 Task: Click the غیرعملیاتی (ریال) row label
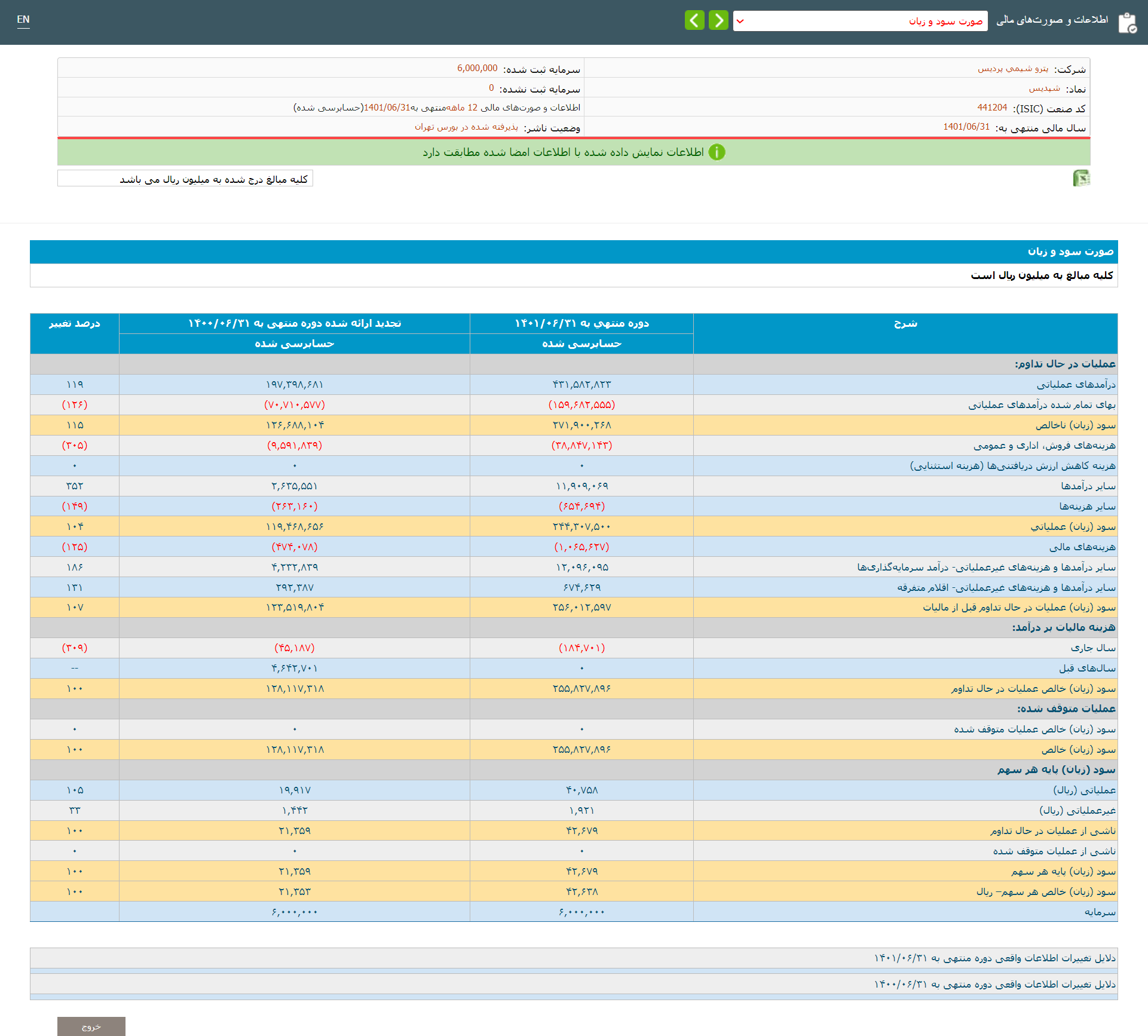coord(1077,810)
